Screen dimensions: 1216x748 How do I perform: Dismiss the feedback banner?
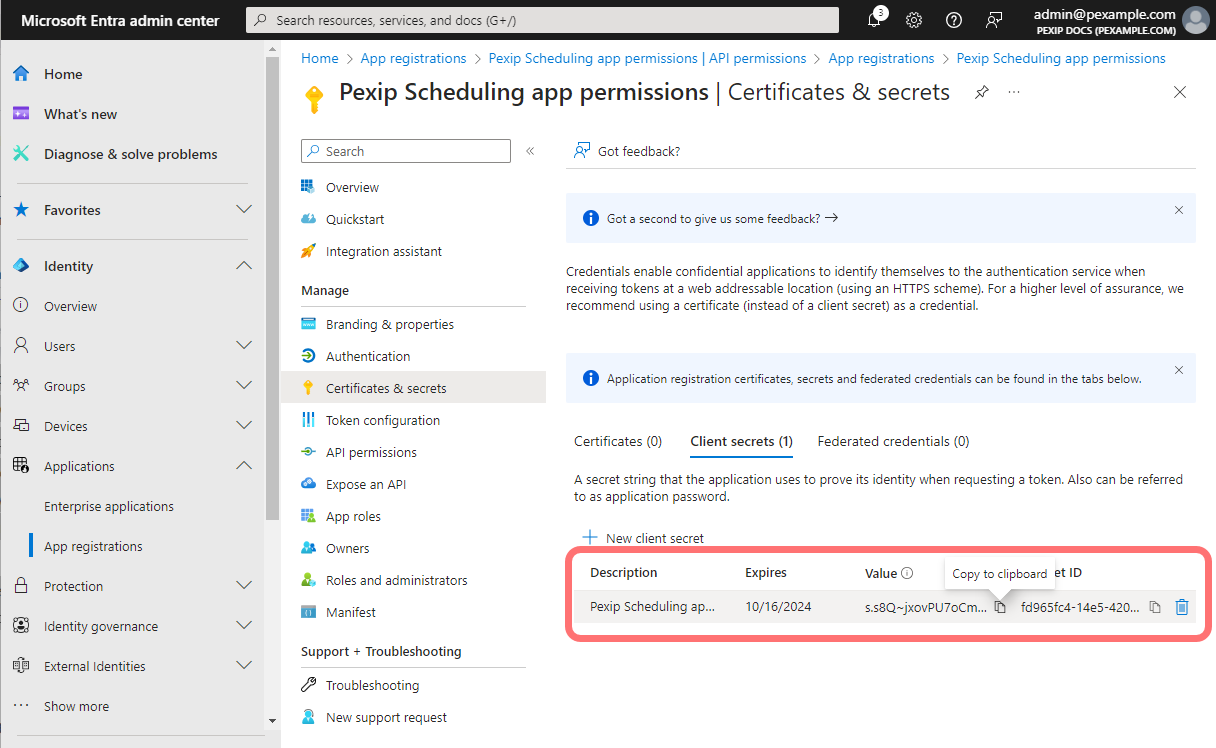[1178, 210]
